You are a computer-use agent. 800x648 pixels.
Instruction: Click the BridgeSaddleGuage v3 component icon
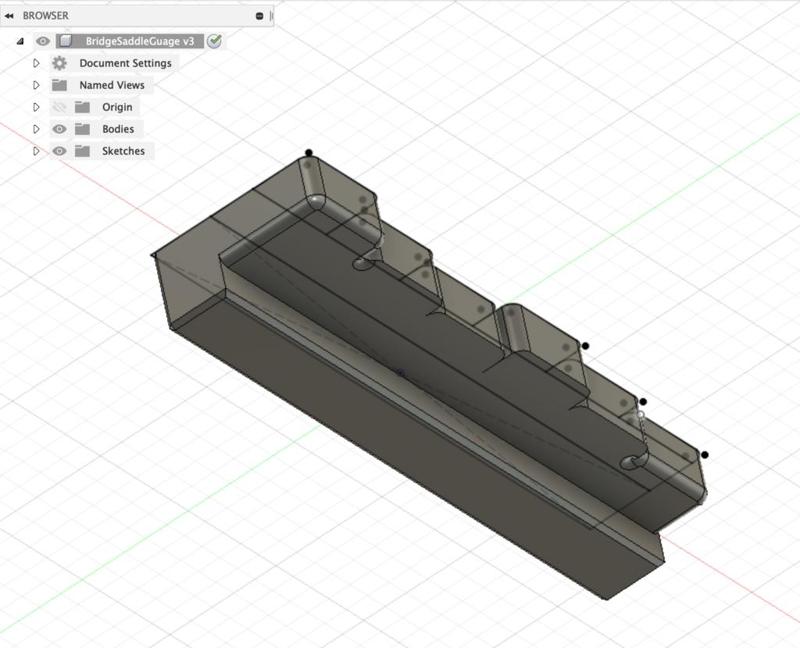tap(65, 41)
